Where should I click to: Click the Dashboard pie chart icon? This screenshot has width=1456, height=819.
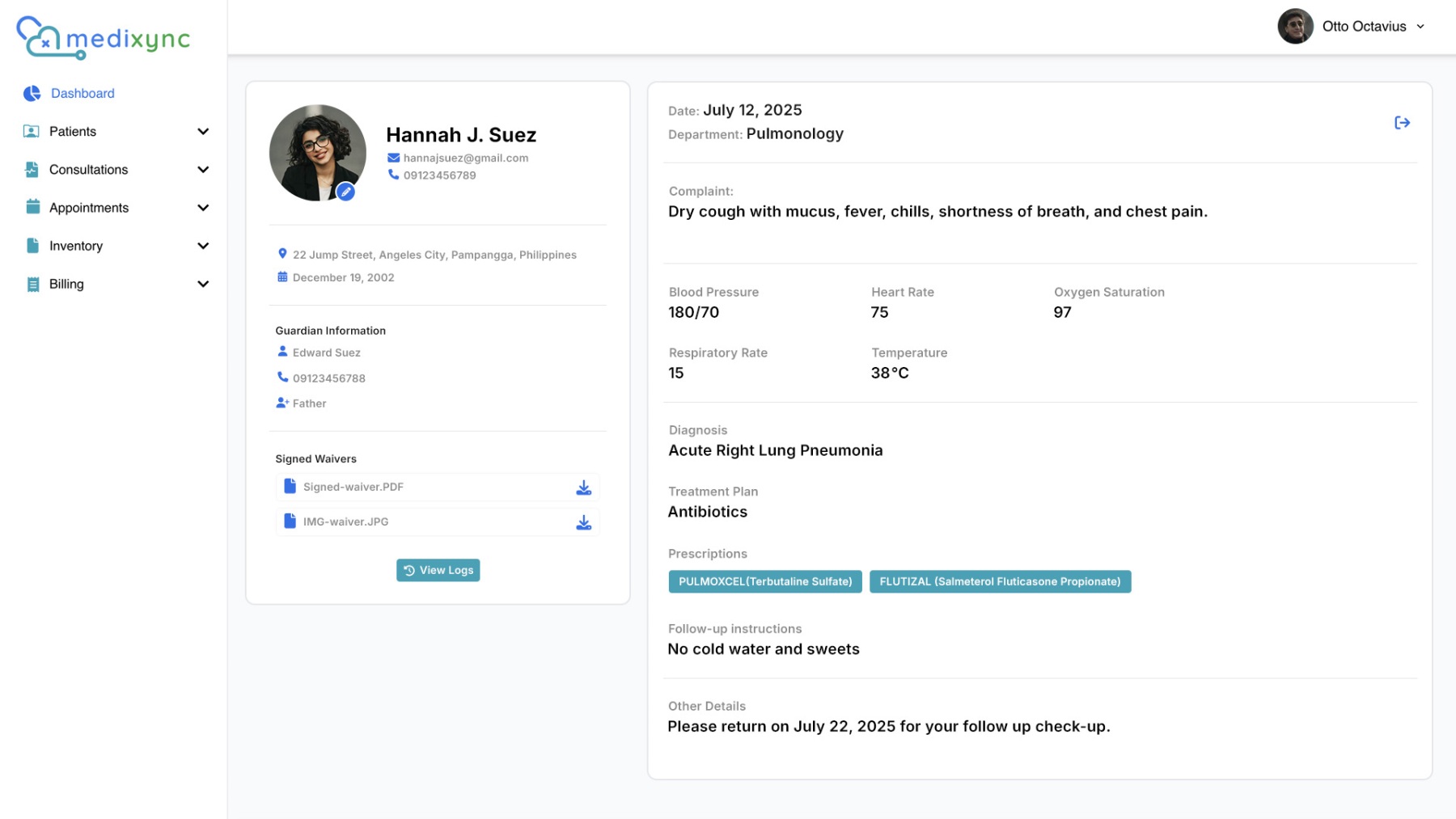(32, 94)
